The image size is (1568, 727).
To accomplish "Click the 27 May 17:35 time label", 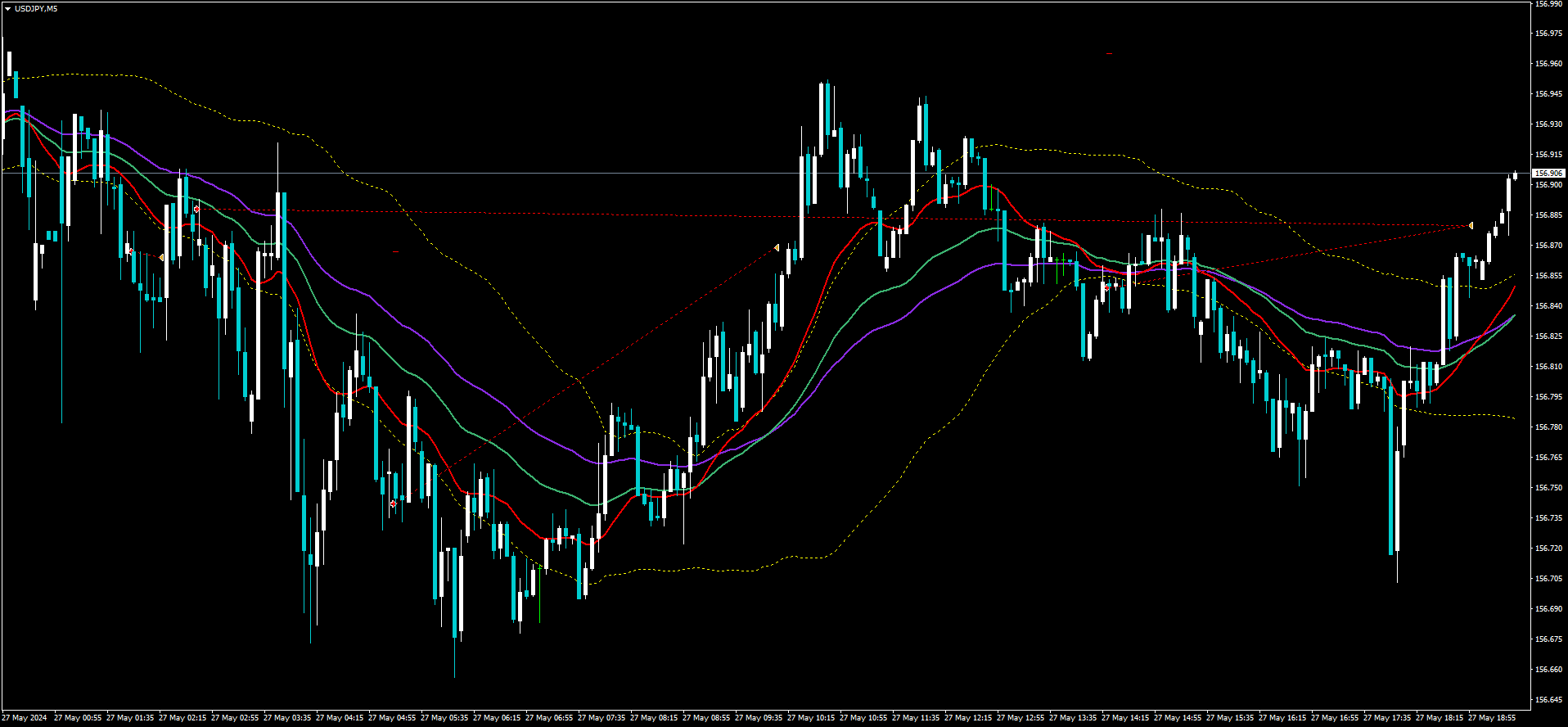I will tap(1387, 718).
